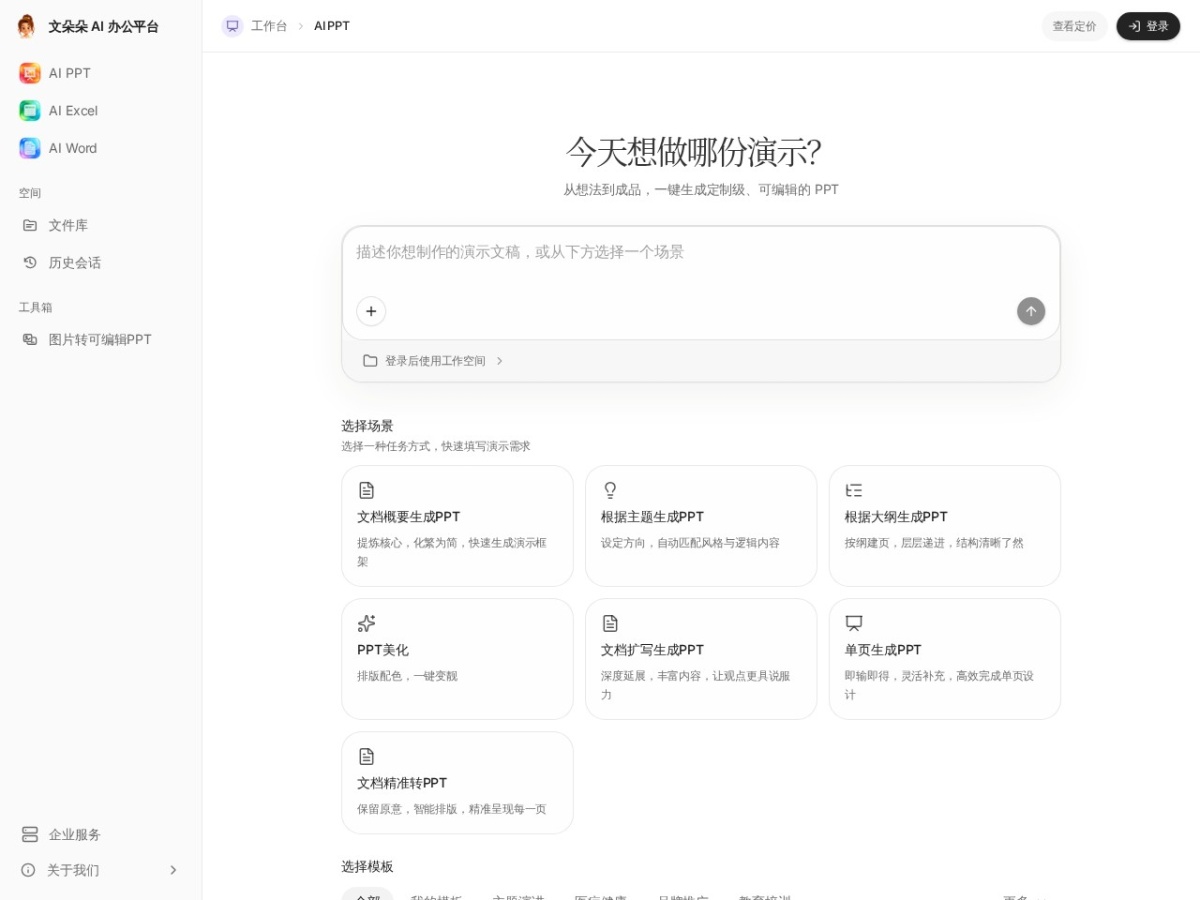Go to 工作台 in the breadcrumb
The image size is (1200, 900).
pyautogui.click(x=269, y=26)
